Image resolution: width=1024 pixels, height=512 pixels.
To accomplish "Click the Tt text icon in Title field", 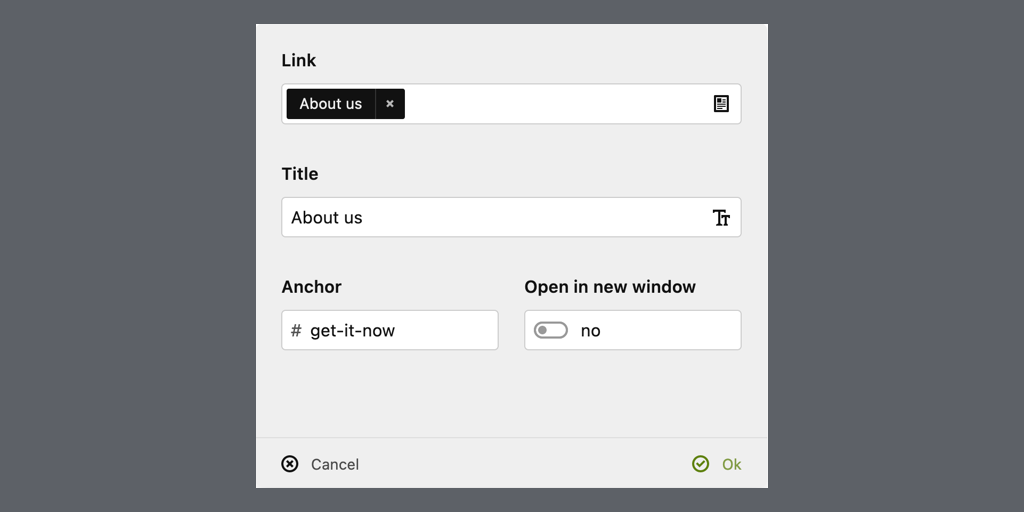I will click(721, 217).
